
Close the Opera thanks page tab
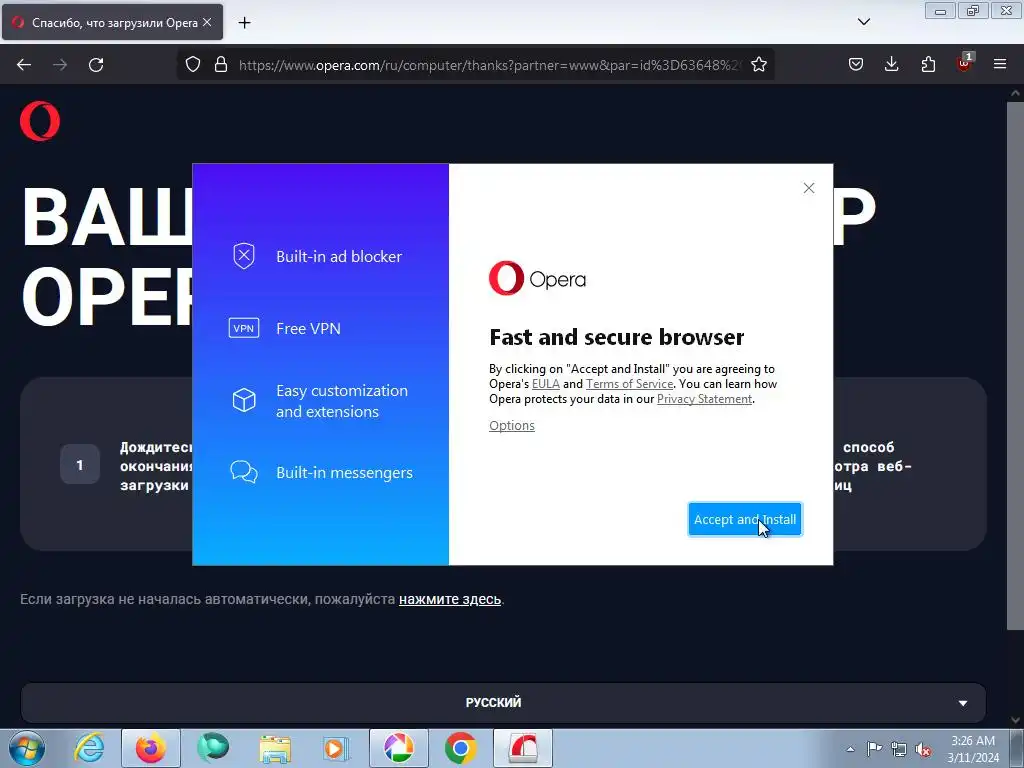[x=207, y=22]
